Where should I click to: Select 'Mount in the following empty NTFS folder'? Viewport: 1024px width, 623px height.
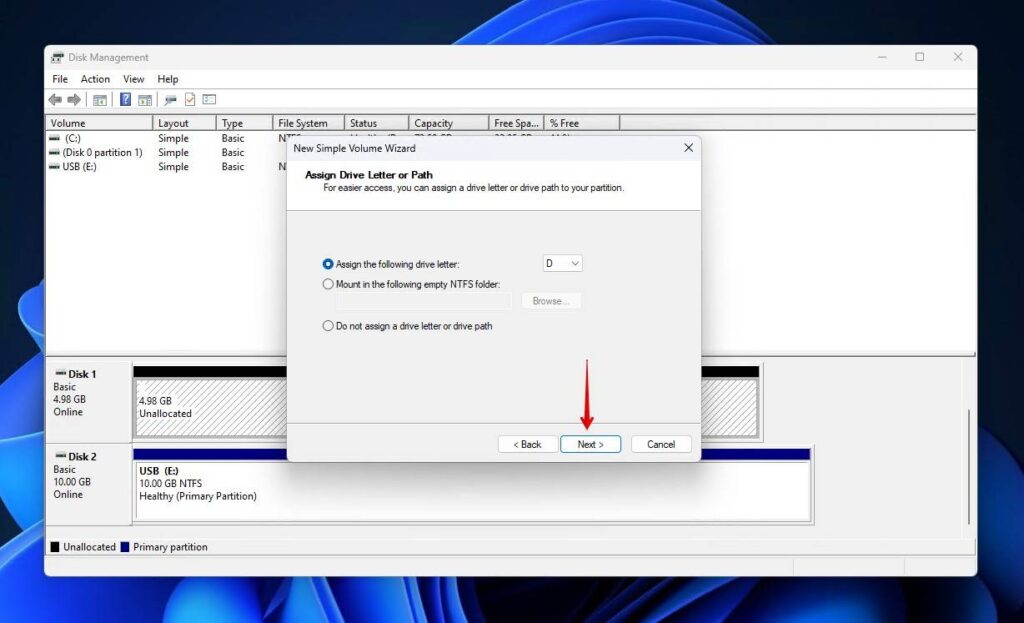click(328, 284)
